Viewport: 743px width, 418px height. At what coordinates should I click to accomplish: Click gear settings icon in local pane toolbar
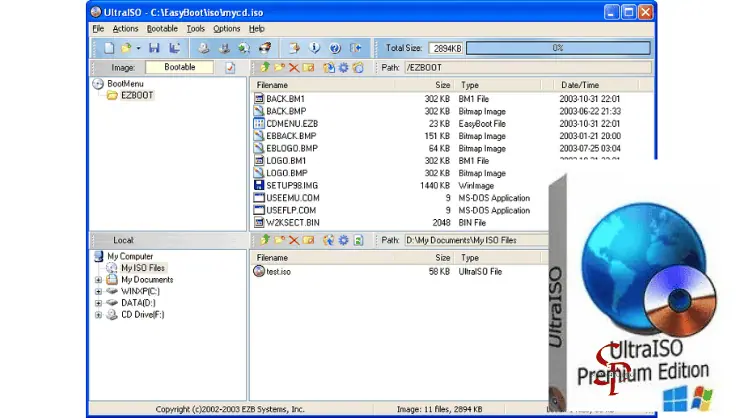point(343,240)
